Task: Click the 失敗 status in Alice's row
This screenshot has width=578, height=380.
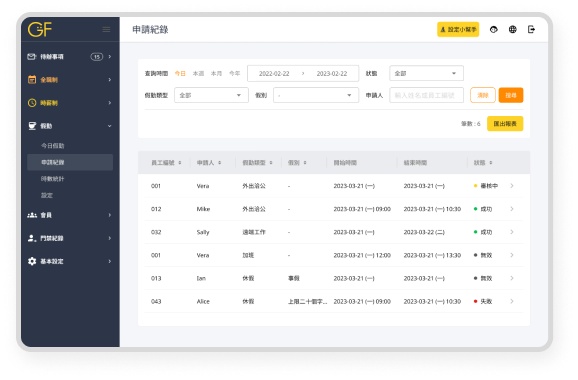Action: point(486,301)
